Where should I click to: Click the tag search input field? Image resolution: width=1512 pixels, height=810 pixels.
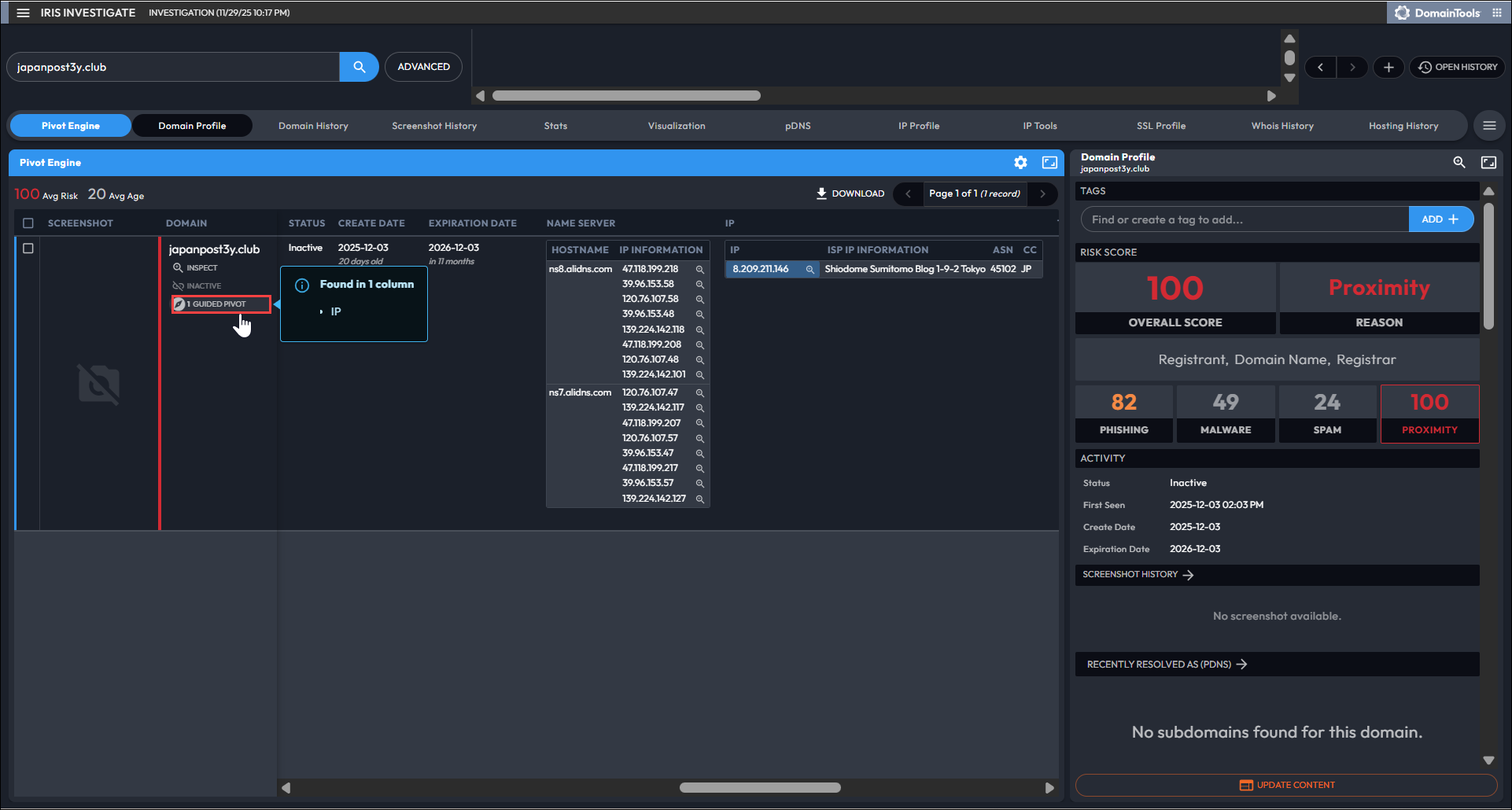click(1245, 219)
